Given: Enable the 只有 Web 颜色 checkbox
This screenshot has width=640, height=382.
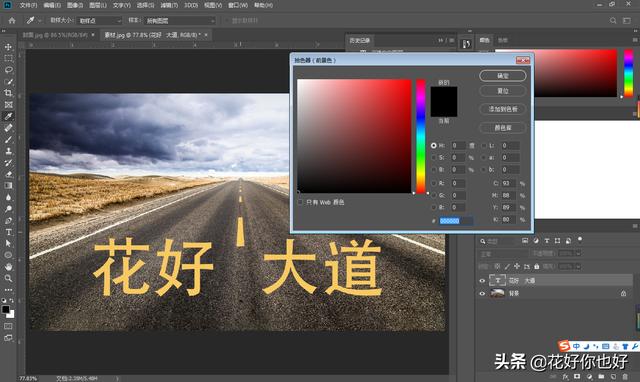Looking at the screenshot, I should click(300, 202).
